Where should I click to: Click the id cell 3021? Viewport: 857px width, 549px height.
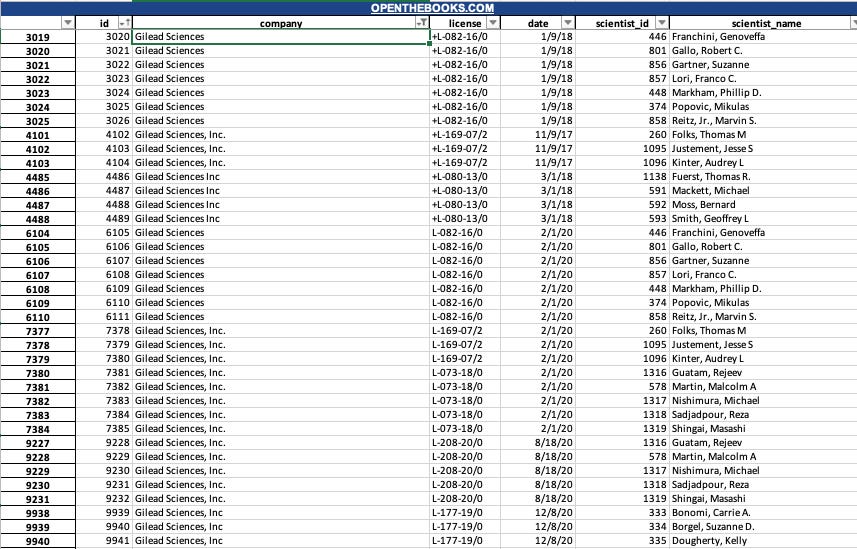click(104, 50)
